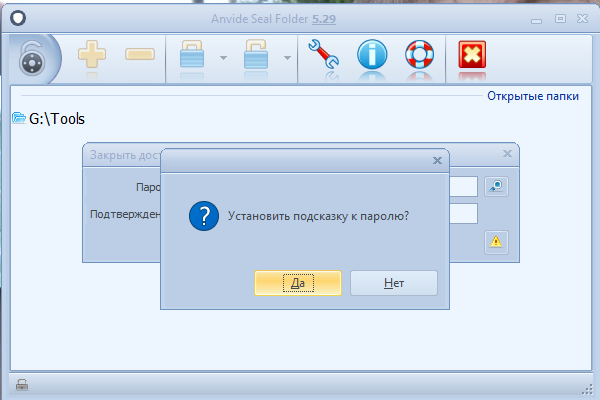Click the Да button to set a hint
This screenshot has width=600, height=400.
297,283
